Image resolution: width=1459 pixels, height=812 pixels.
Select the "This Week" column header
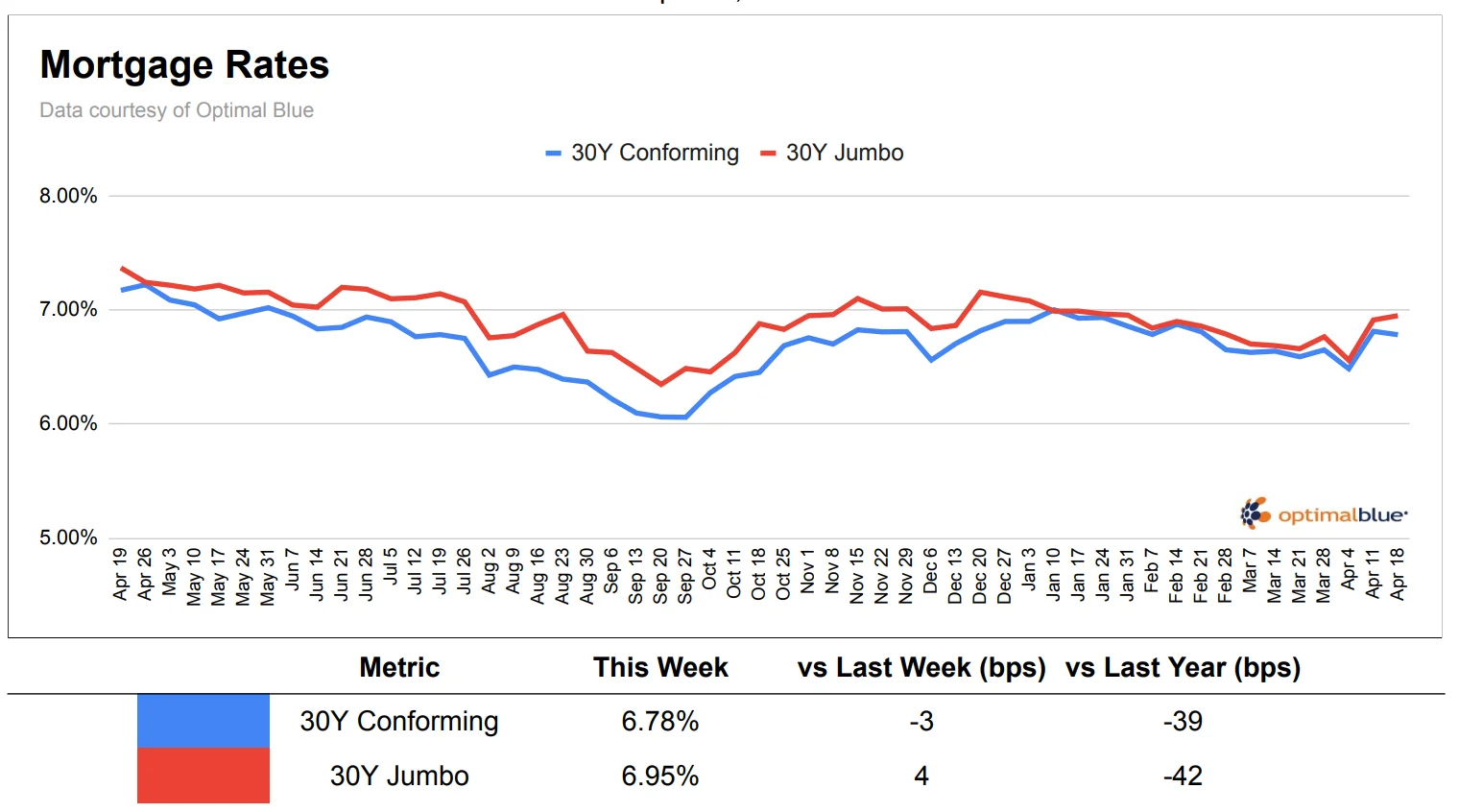click(660, 668)
